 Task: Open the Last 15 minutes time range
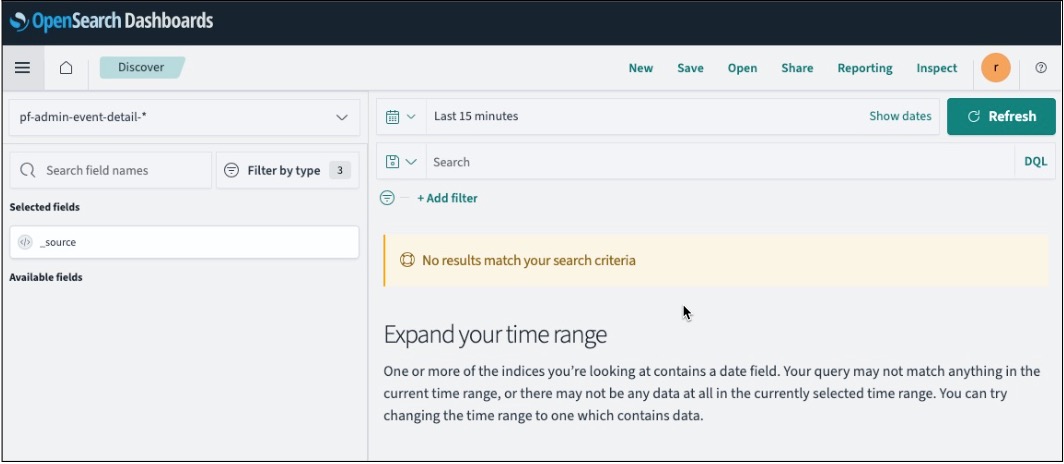coord(476,116)
